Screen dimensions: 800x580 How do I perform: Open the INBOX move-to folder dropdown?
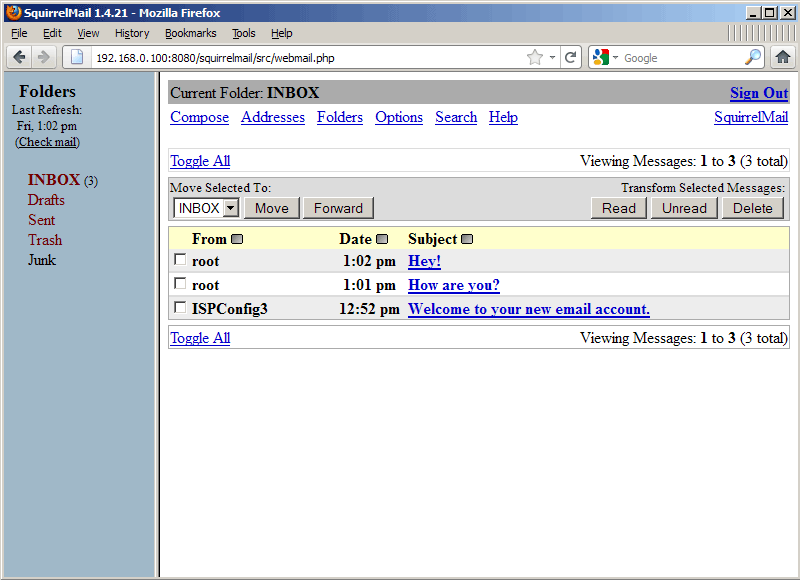click(230, 208)
